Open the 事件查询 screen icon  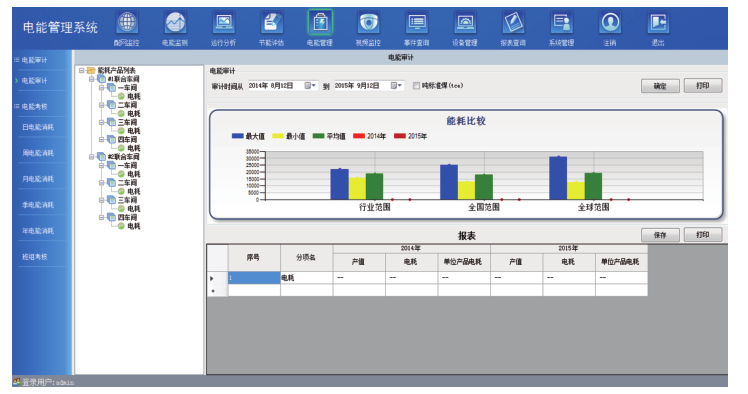click(417, 22)
